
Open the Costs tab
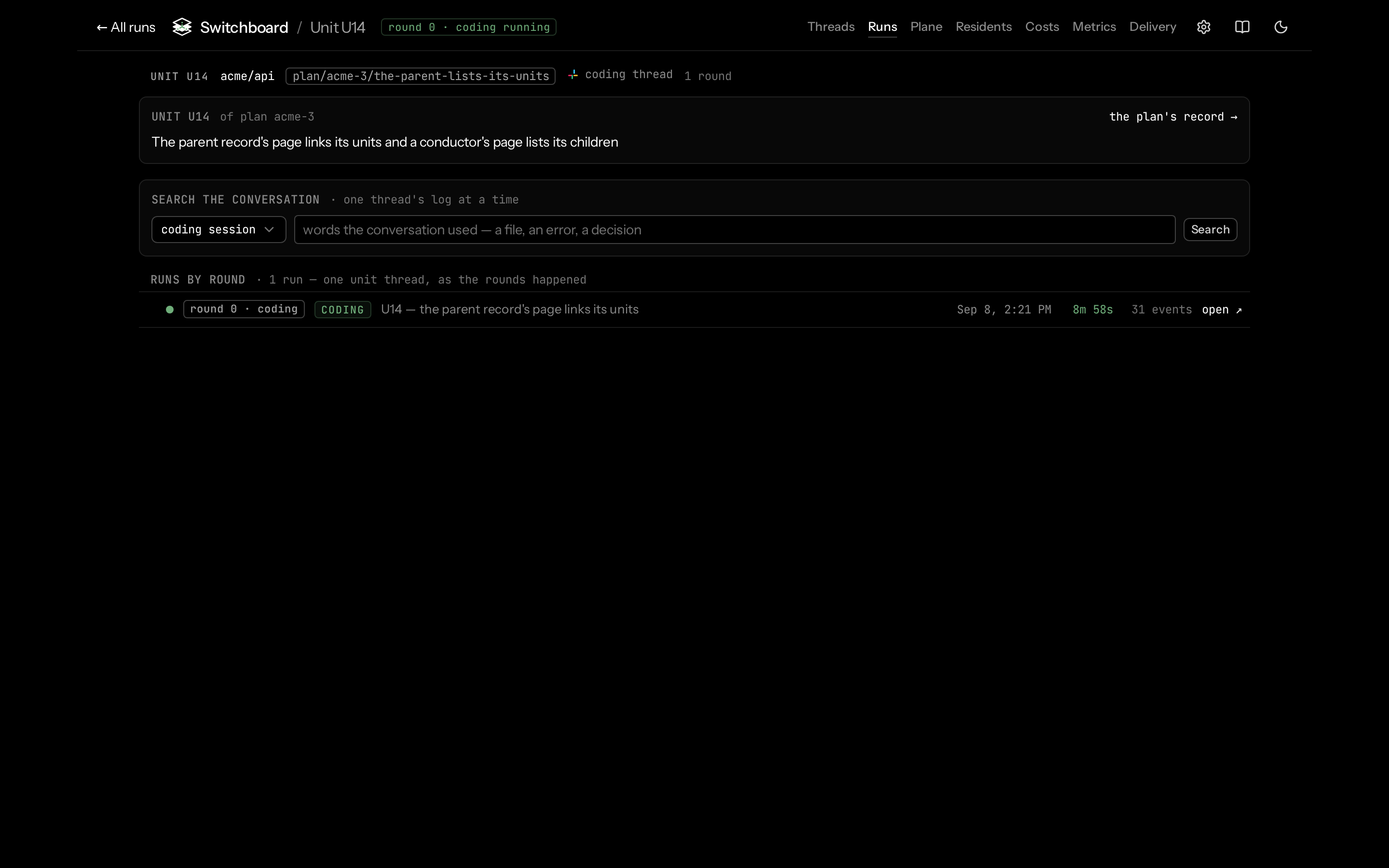(x=1042, y=27)
